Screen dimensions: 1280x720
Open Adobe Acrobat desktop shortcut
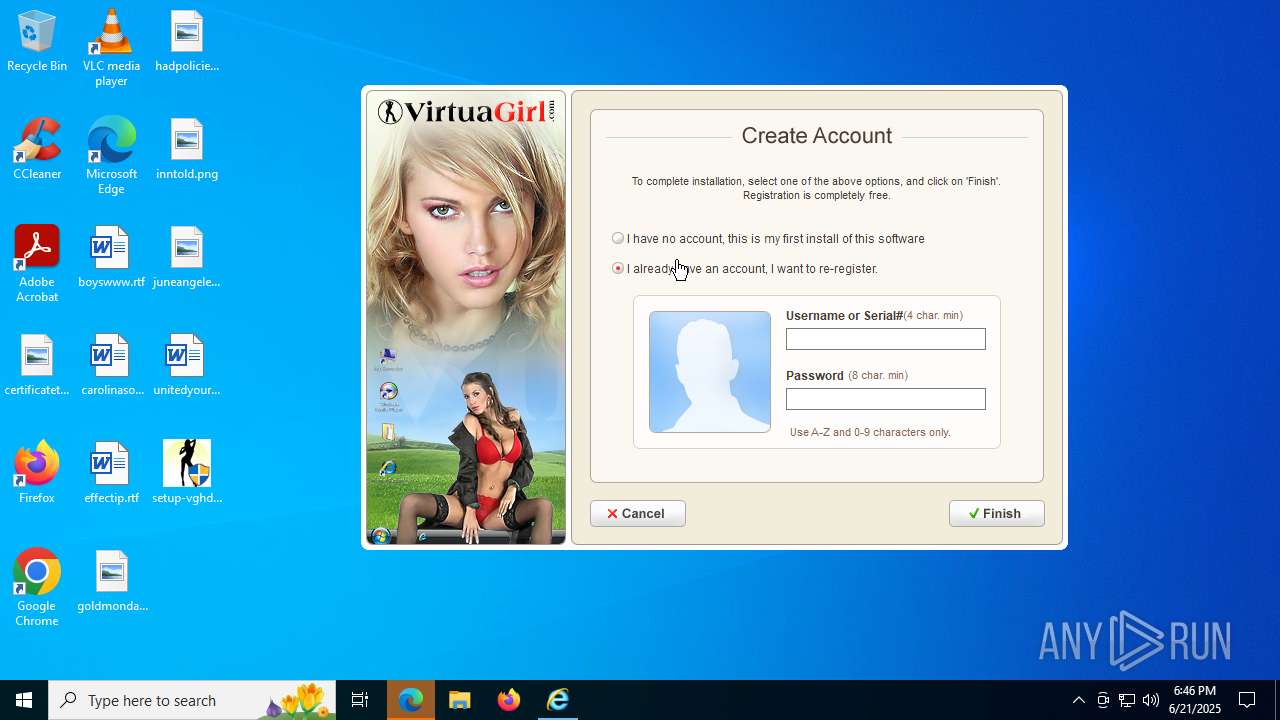tap(37, 264)
